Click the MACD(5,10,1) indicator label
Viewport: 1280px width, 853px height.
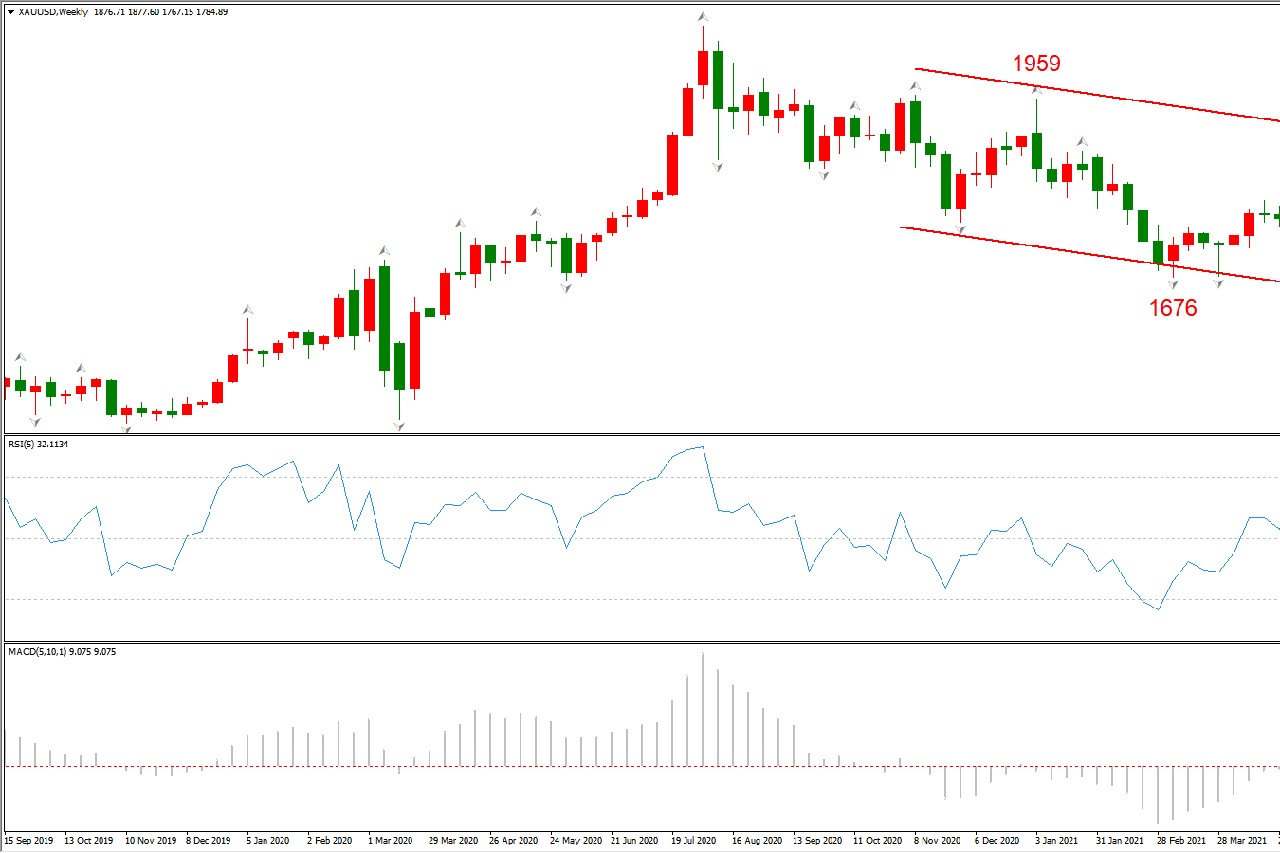pyautogui.click(x=62, y=652)
